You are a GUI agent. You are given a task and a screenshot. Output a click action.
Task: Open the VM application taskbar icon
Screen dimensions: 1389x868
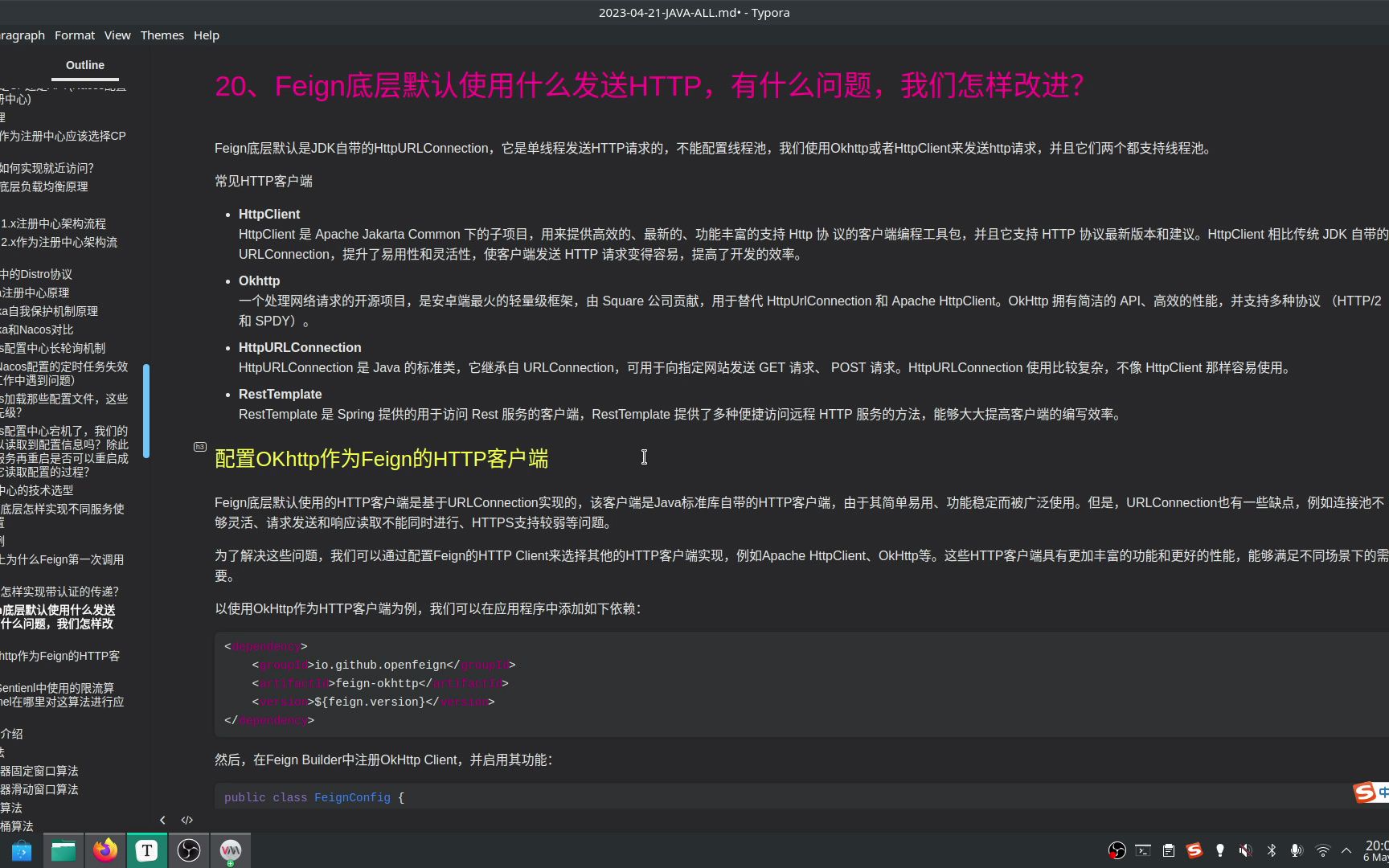pos(231,850)
